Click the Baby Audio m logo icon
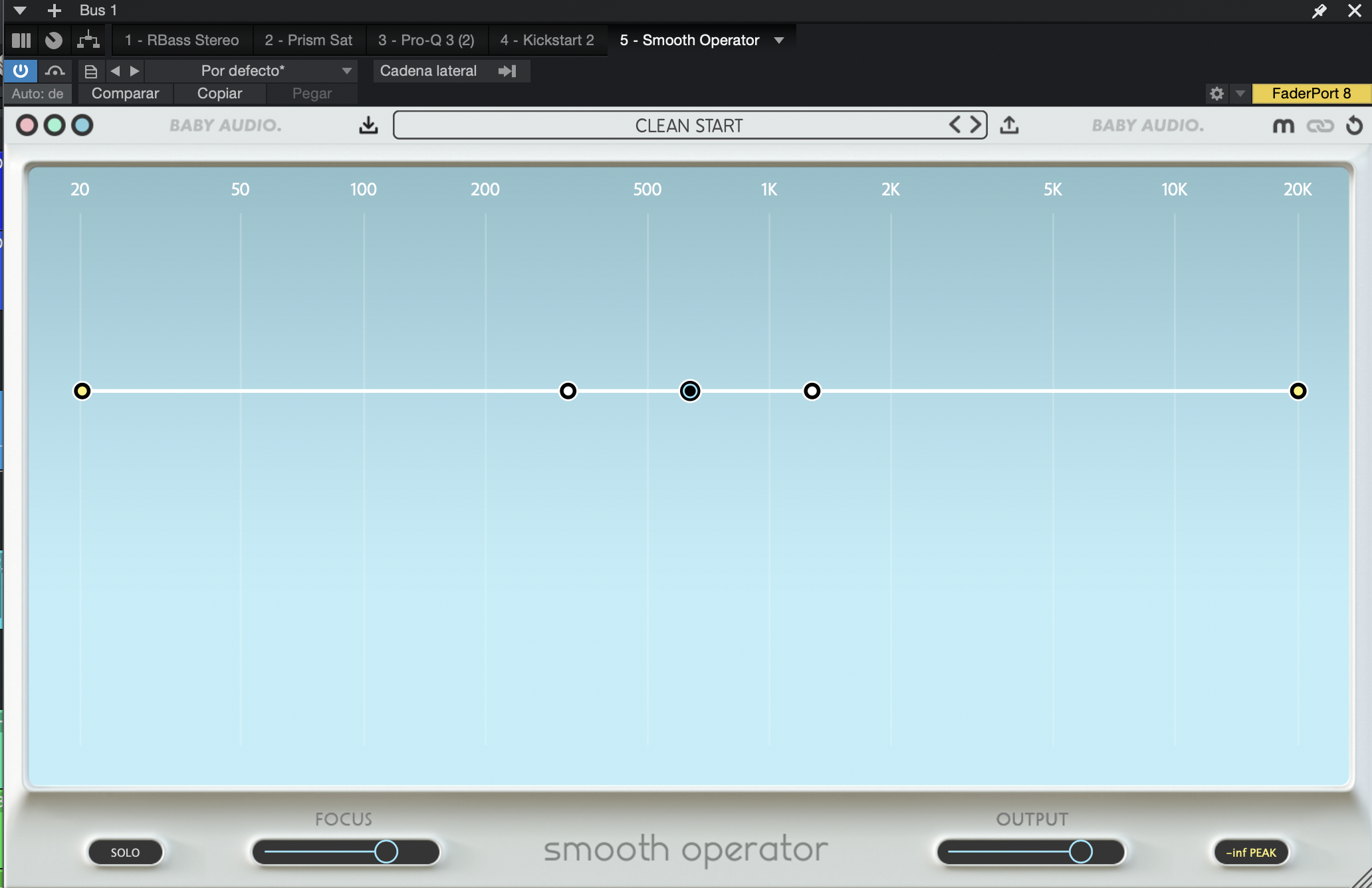 point(1284,126)
